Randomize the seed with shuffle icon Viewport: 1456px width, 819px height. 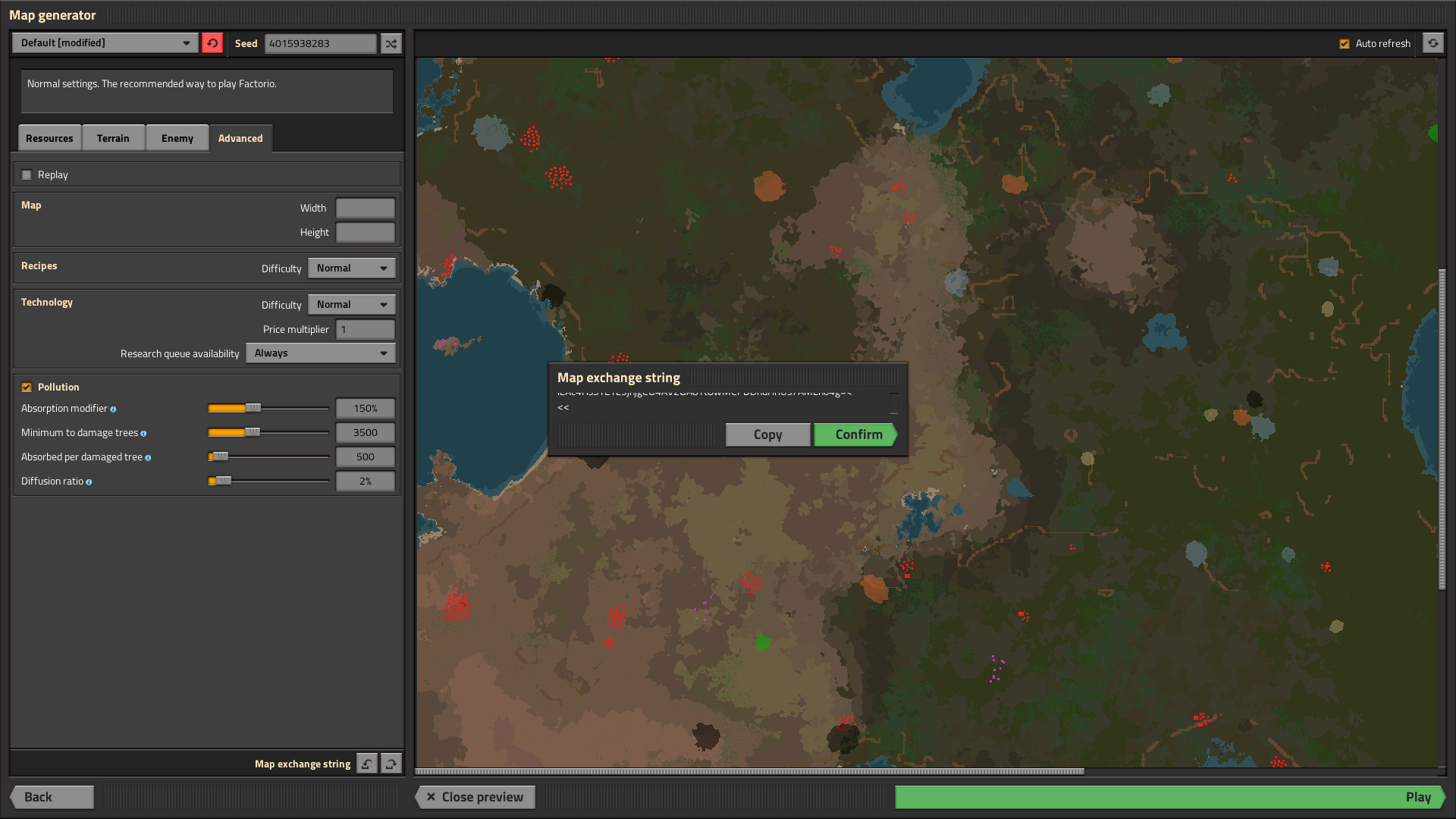tap(391, 44)
